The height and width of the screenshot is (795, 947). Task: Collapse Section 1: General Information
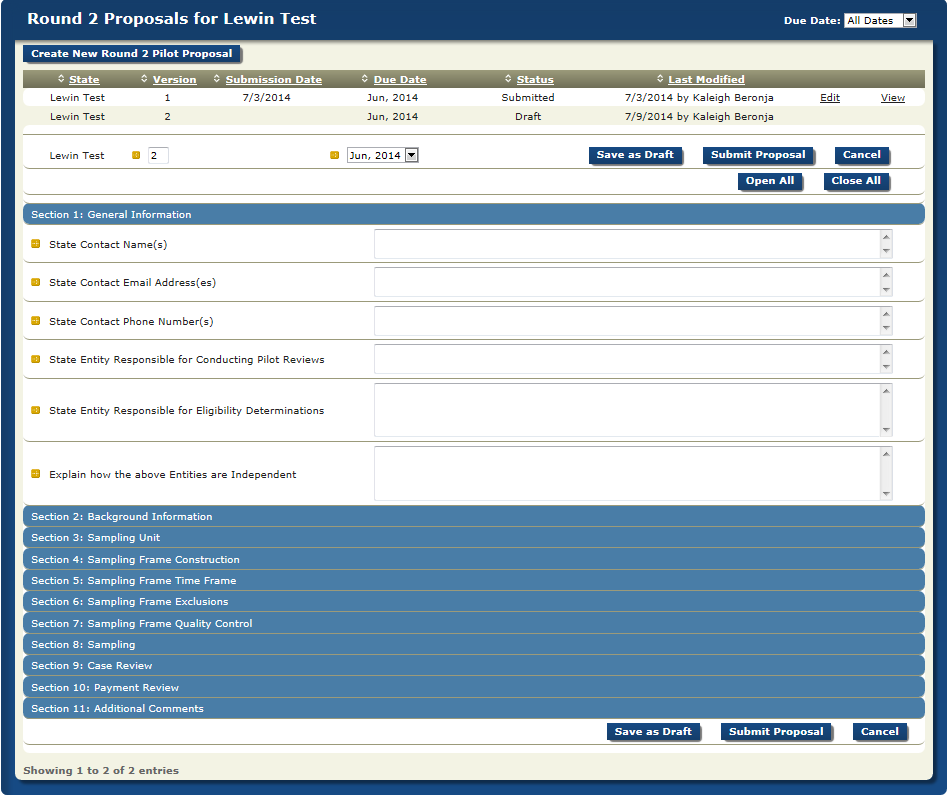click(x=474, y=214)
